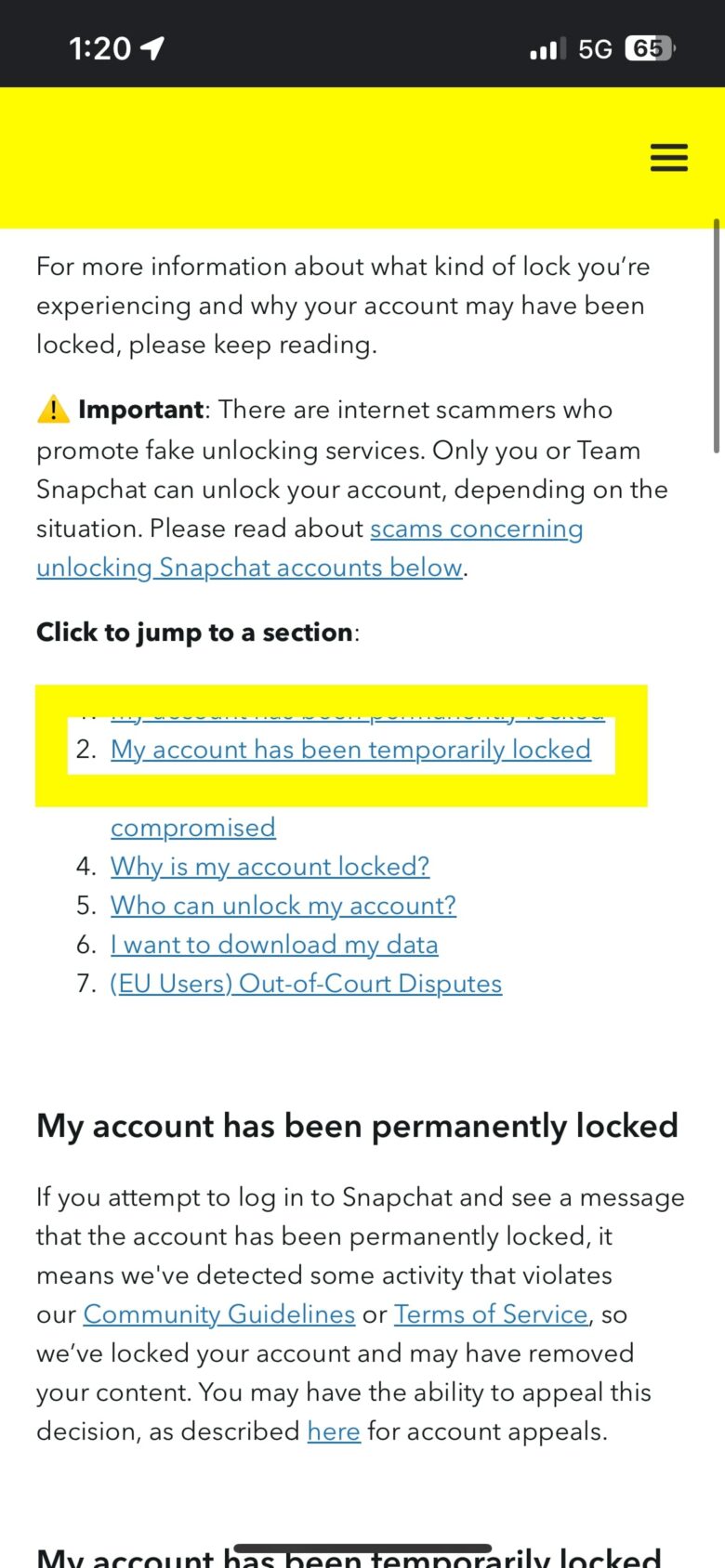Image resolution: width=725 pixels, height=1568 pixels.
Task: Open the EU Out-of-Court Disputes link
Action: [x=305, y=983]
